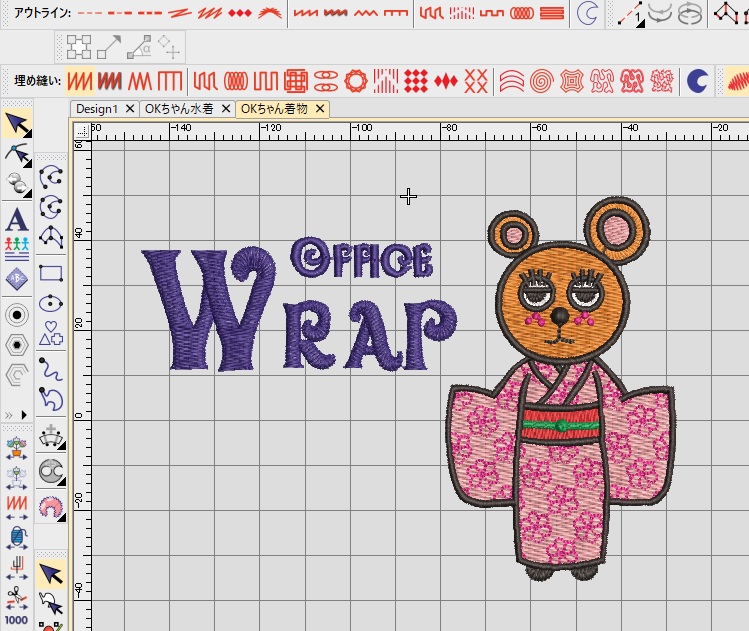Apply the diamond pattern motif fill

pyautogui.click(x=416, y=81)
